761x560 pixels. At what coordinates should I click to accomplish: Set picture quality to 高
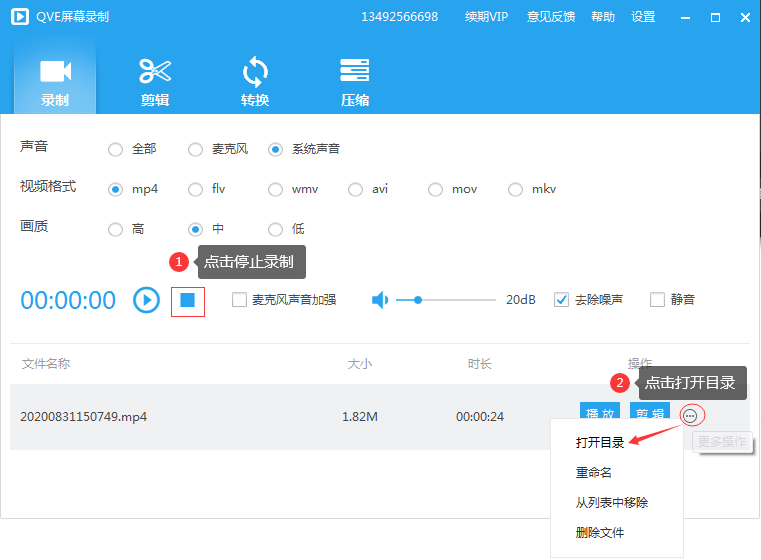click(116, 229)
